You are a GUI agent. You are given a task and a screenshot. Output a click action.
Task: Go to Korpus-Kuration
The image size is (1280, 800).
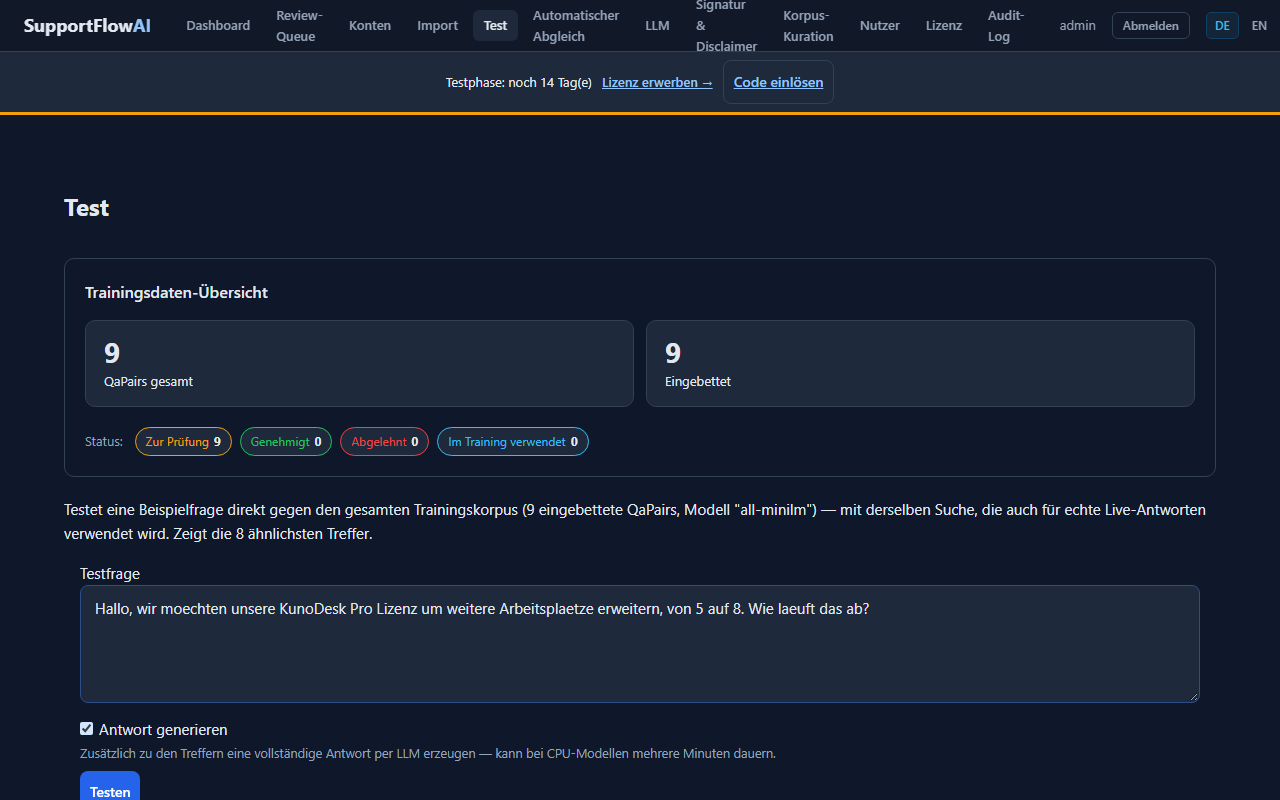point(808,26)
